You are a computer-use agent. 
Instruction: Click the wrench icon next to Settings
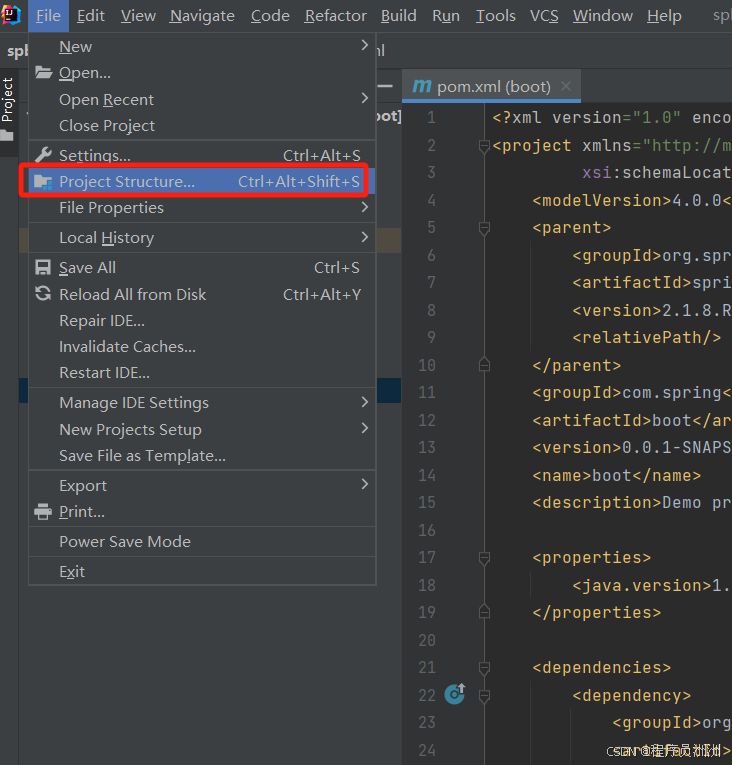[43, 155]
